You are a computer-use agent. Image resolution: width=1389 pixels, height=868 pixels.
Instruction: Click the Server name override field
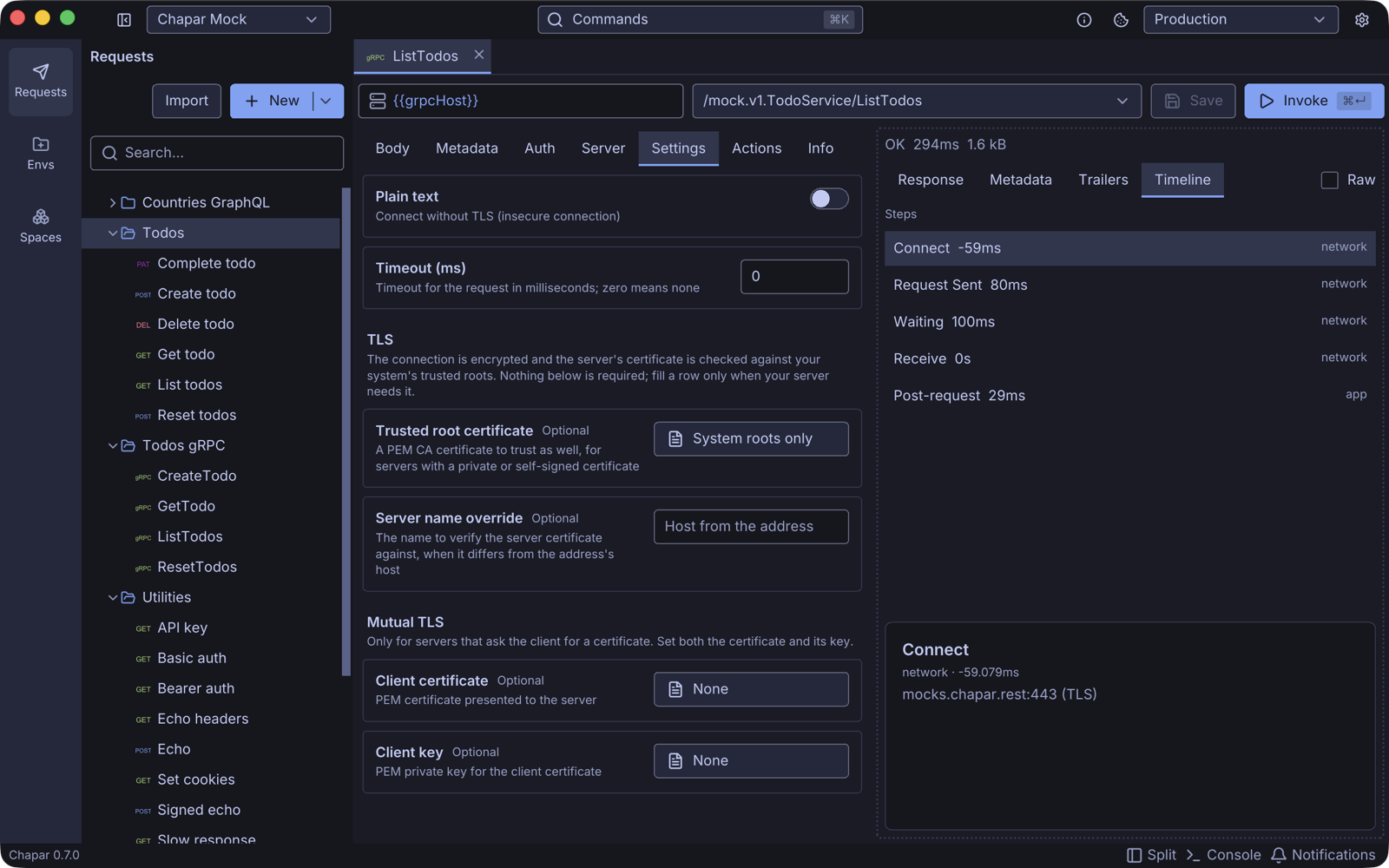pos(751,527)
